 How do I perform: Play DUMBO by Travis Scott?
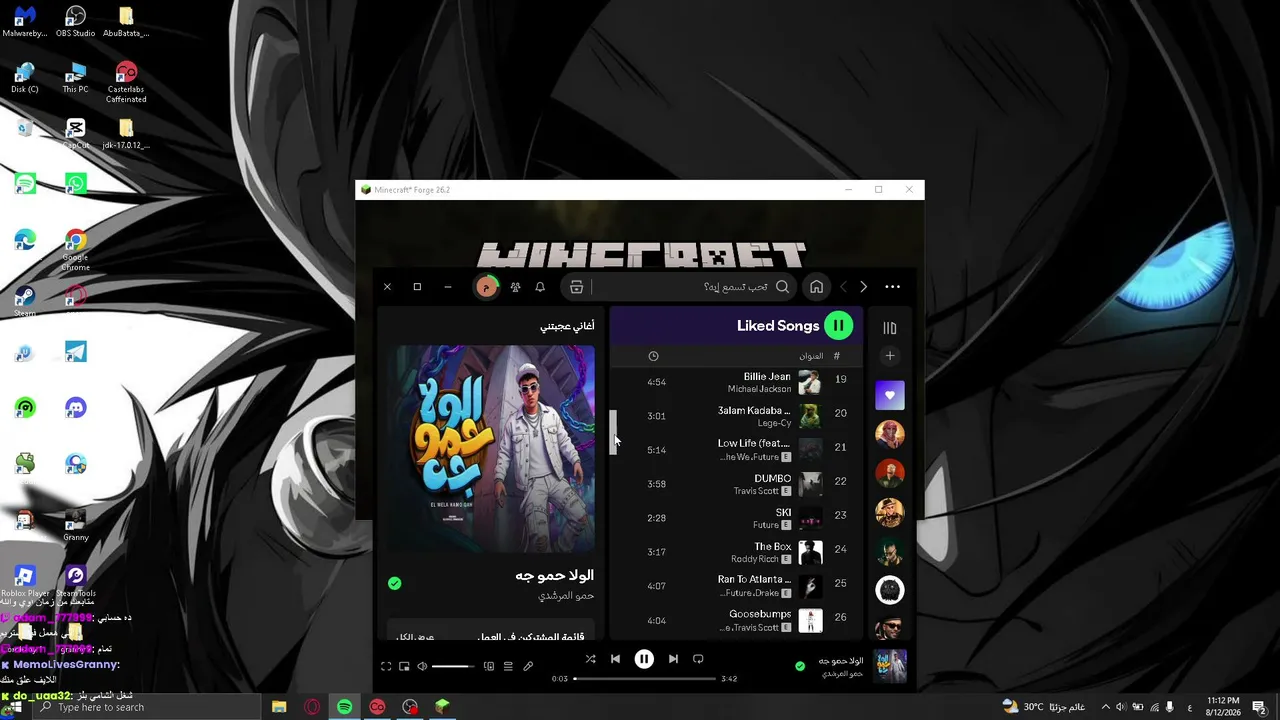[737, 484]
